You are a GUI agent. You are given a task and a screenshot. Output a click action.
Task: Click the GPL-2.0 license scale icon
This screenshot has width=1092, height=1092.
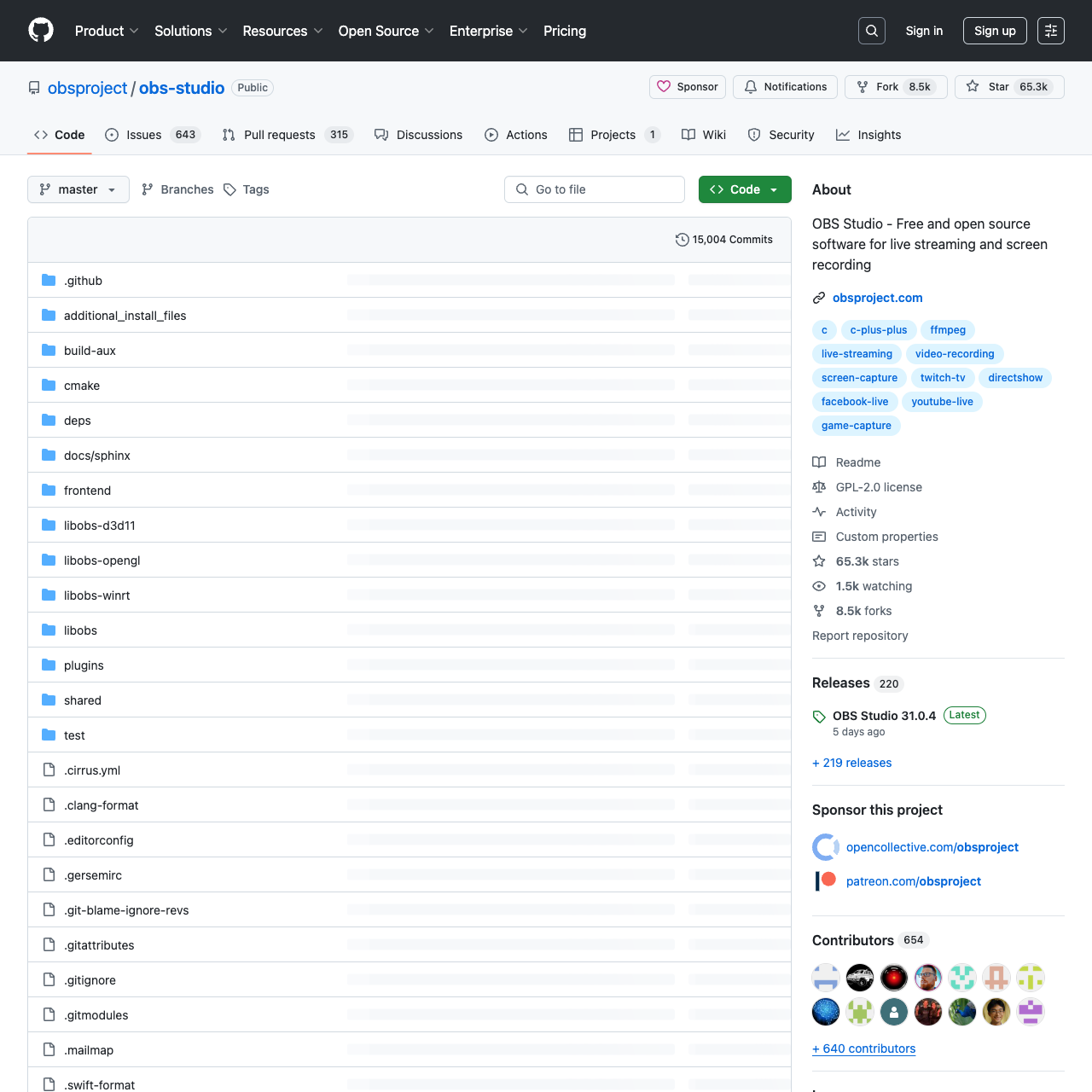pyautogui.click(x=819, y=487)
